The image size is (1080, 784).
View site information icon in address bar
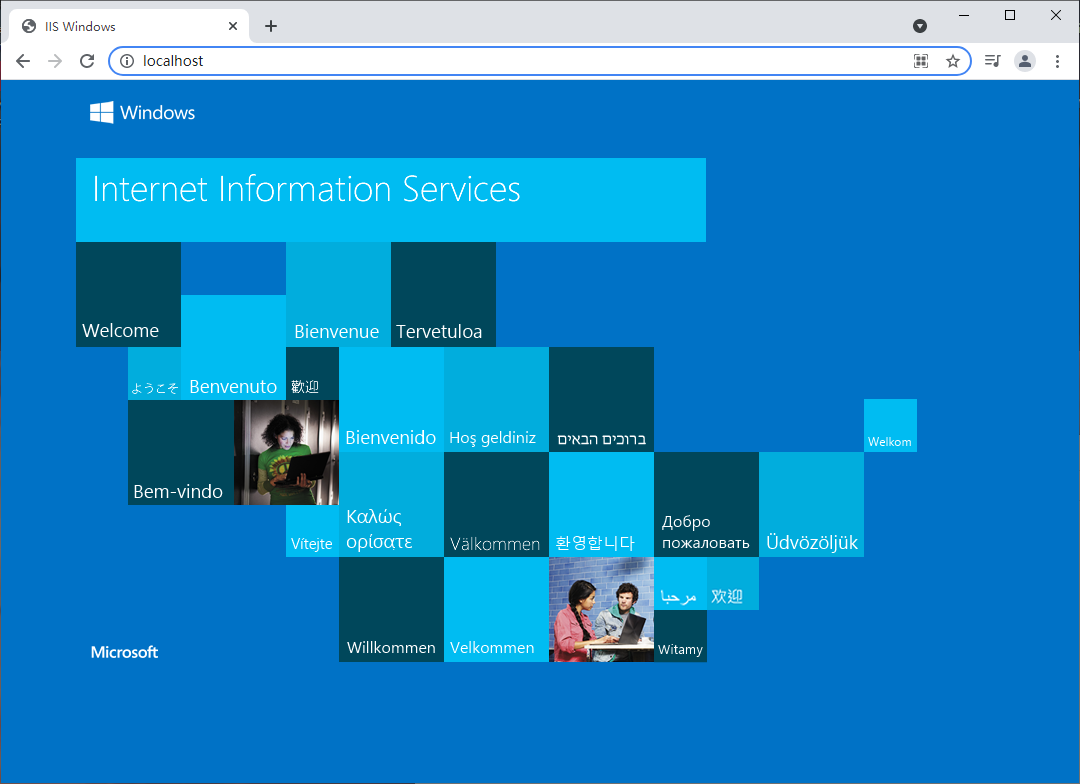tap(127, 61)
